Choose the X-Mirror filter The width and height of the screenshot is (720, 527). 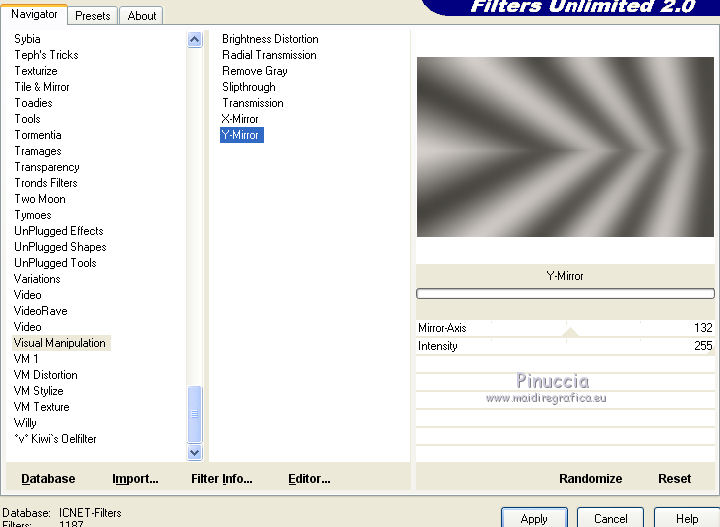point(240,119)
